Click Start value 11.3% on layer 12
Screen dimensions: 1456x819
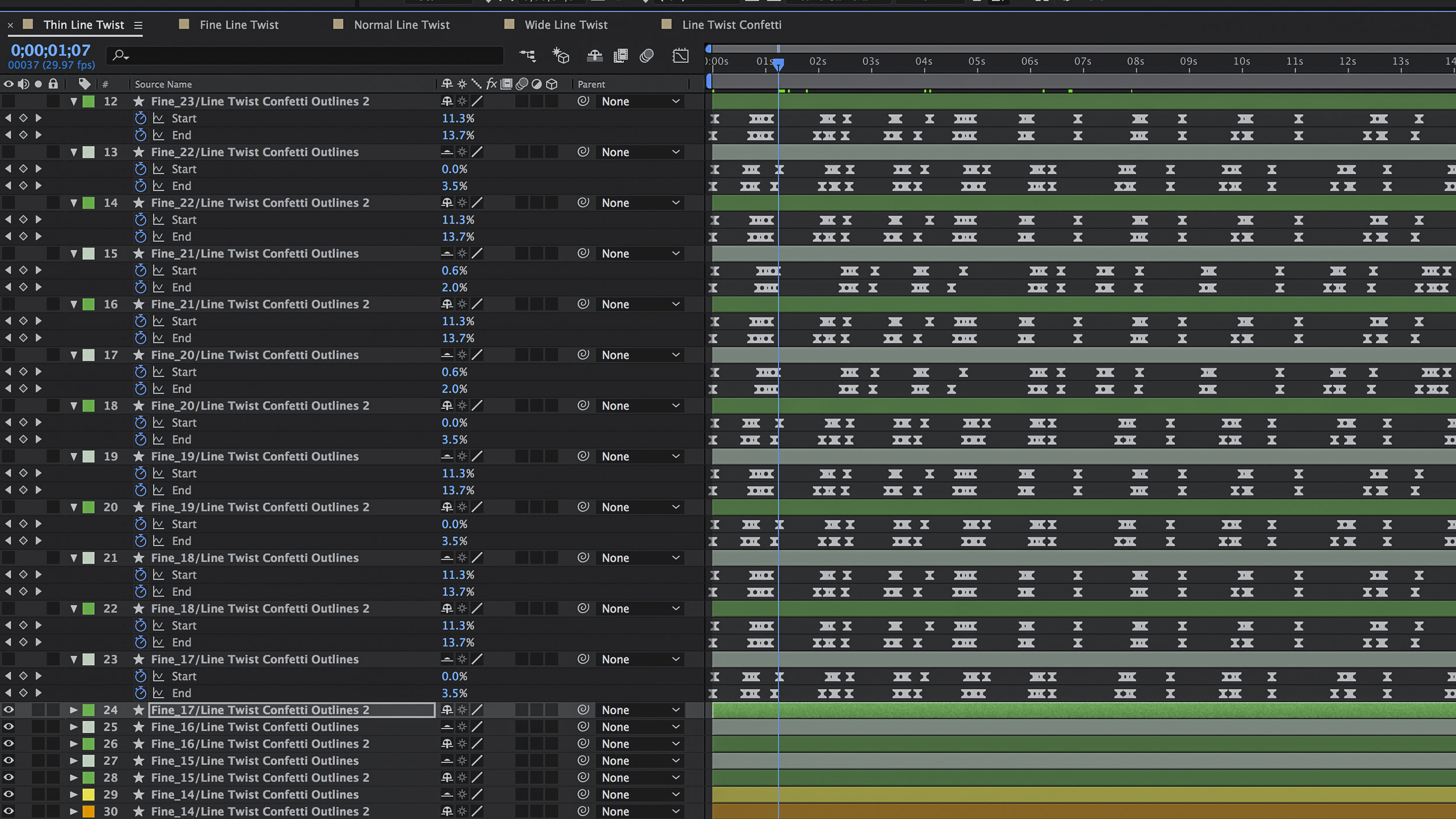pos(458,118)
